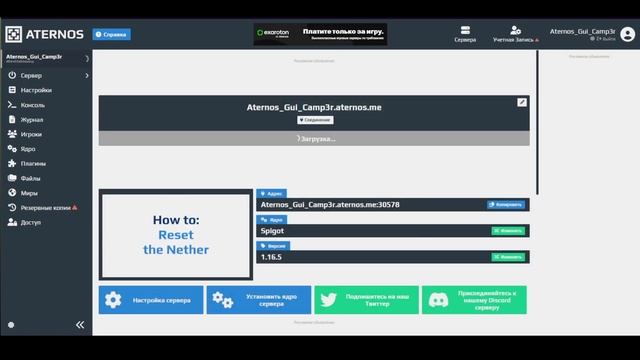Open Журнал in the sidebar
The width and height of the screenshot is (640, 360).
(x=46, y=120)
